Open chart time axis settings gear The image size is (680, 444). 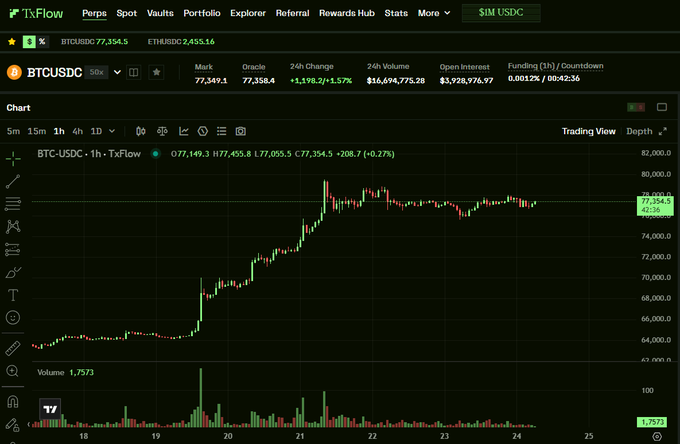657,437
